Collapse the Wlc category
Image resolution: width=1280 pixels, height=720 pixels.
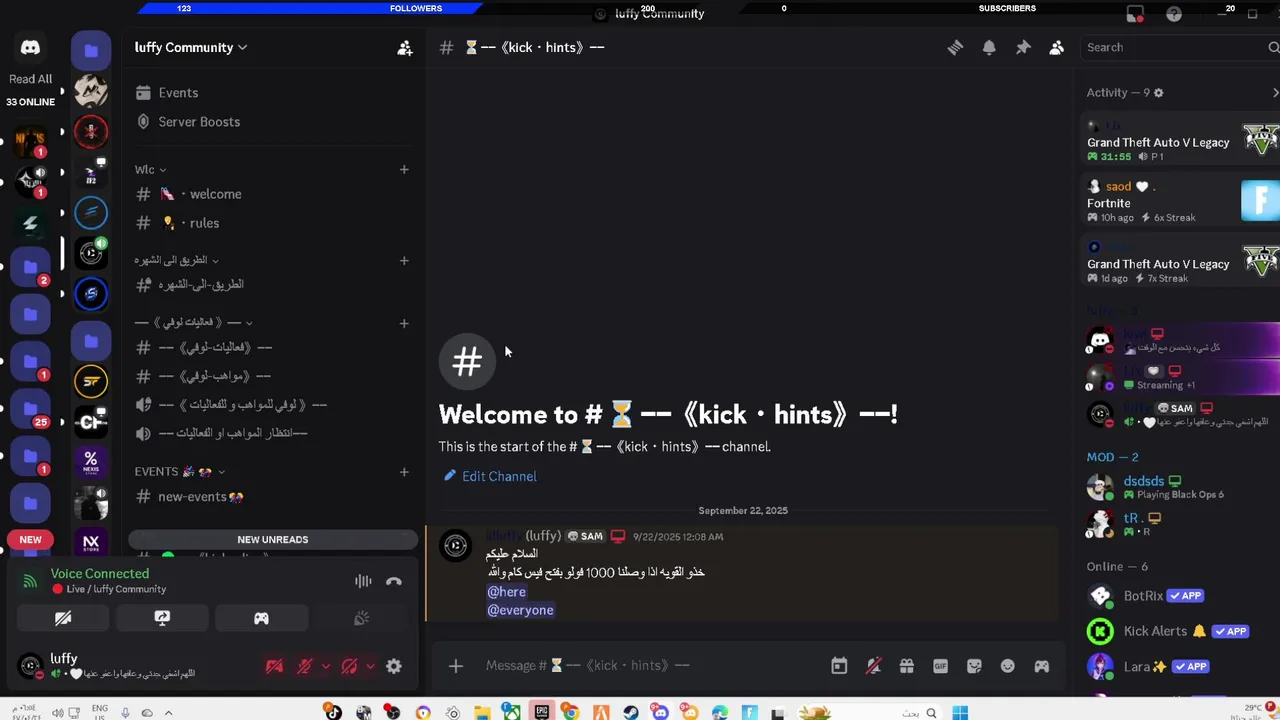pyautogui.click(x=150, y=169)
